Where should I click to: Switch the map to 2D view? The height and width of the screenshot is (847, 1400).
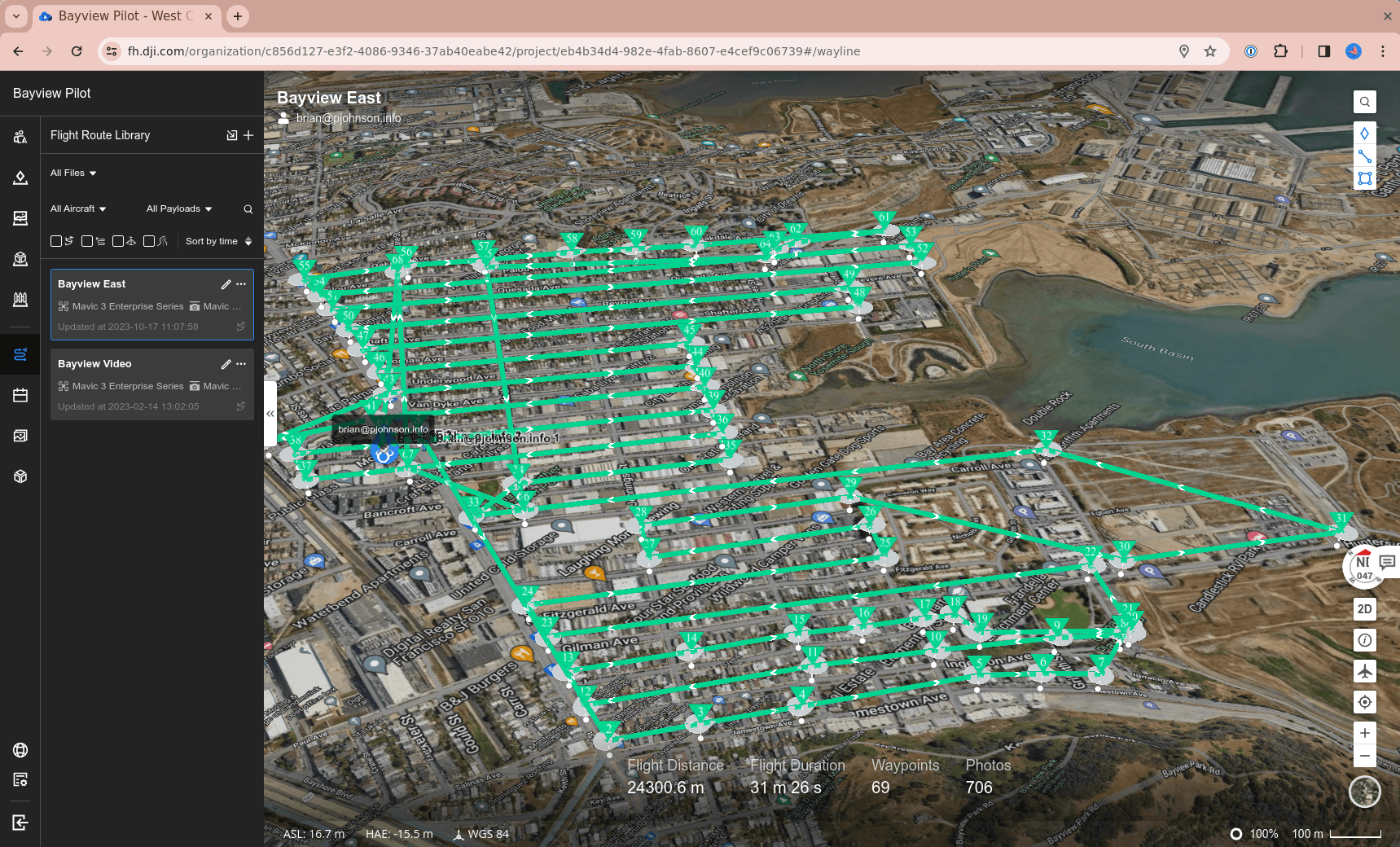(x=1365, y=609)
